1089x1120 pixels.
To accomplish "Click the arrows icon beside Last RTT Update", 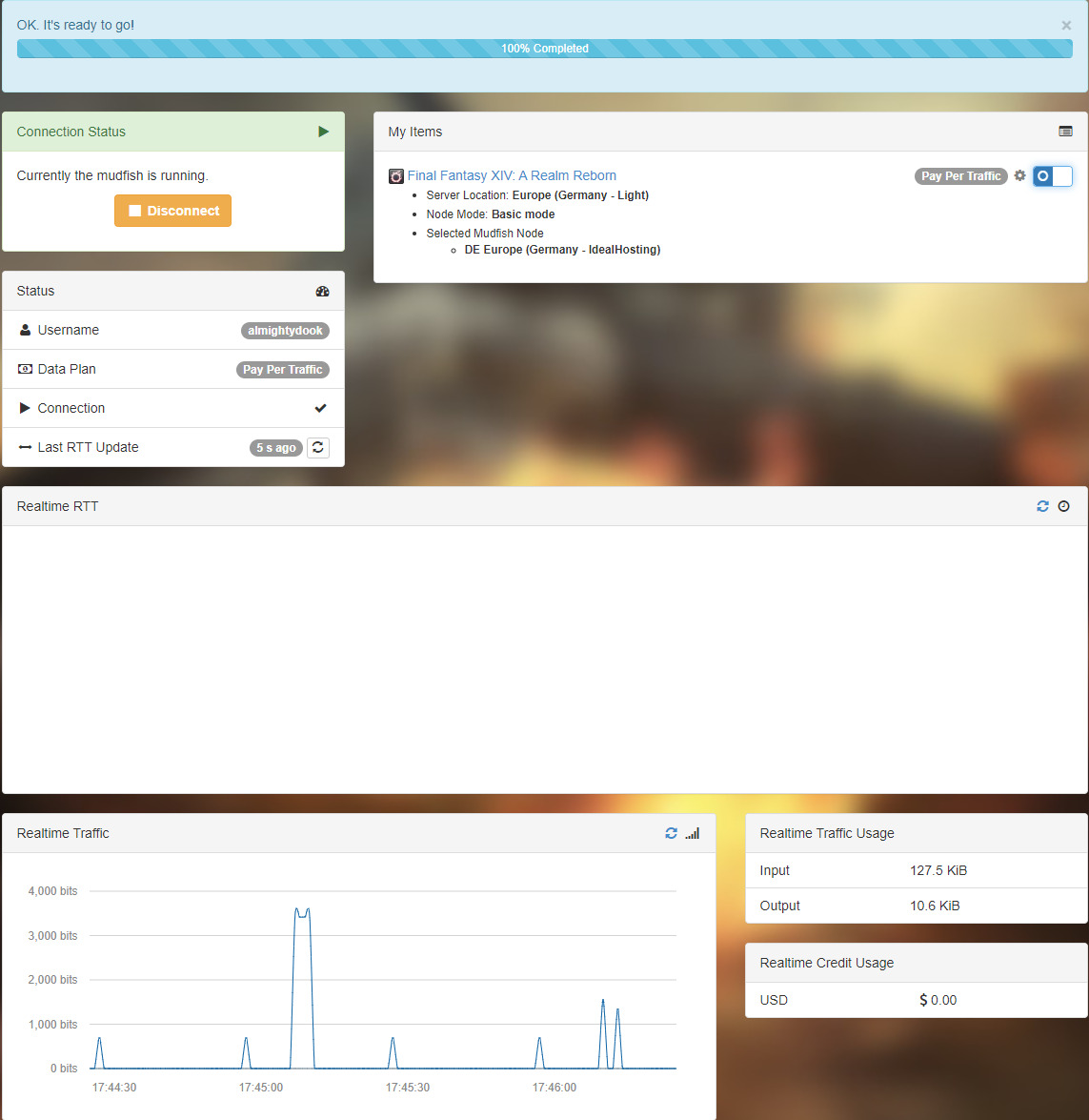I will pos(25,447).
